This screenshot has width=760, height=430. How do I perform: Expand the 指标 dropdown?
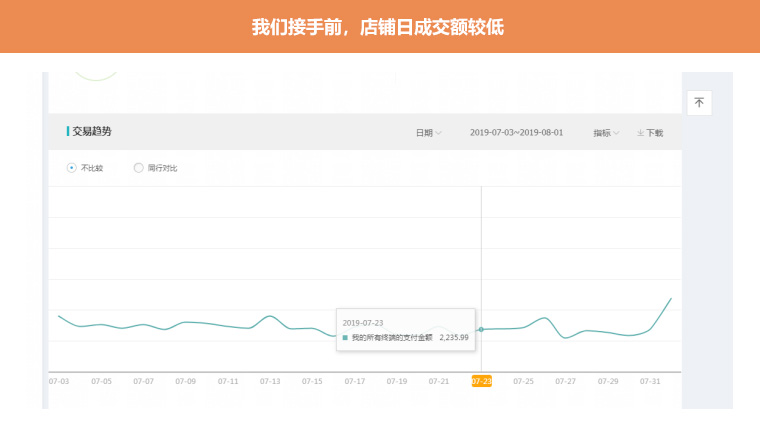click(x=606, y=132)
